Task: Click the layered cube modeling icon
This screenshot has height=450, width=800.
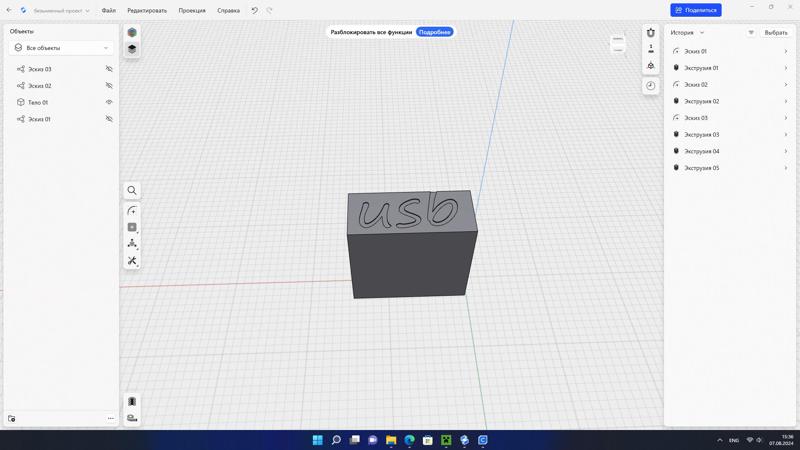Action: (x=132, y=49)
